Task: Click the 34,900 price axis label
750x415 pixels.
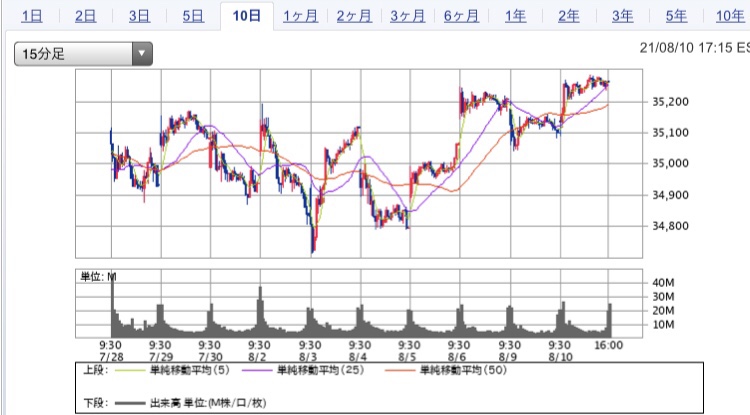Action: tap(671, 195)
